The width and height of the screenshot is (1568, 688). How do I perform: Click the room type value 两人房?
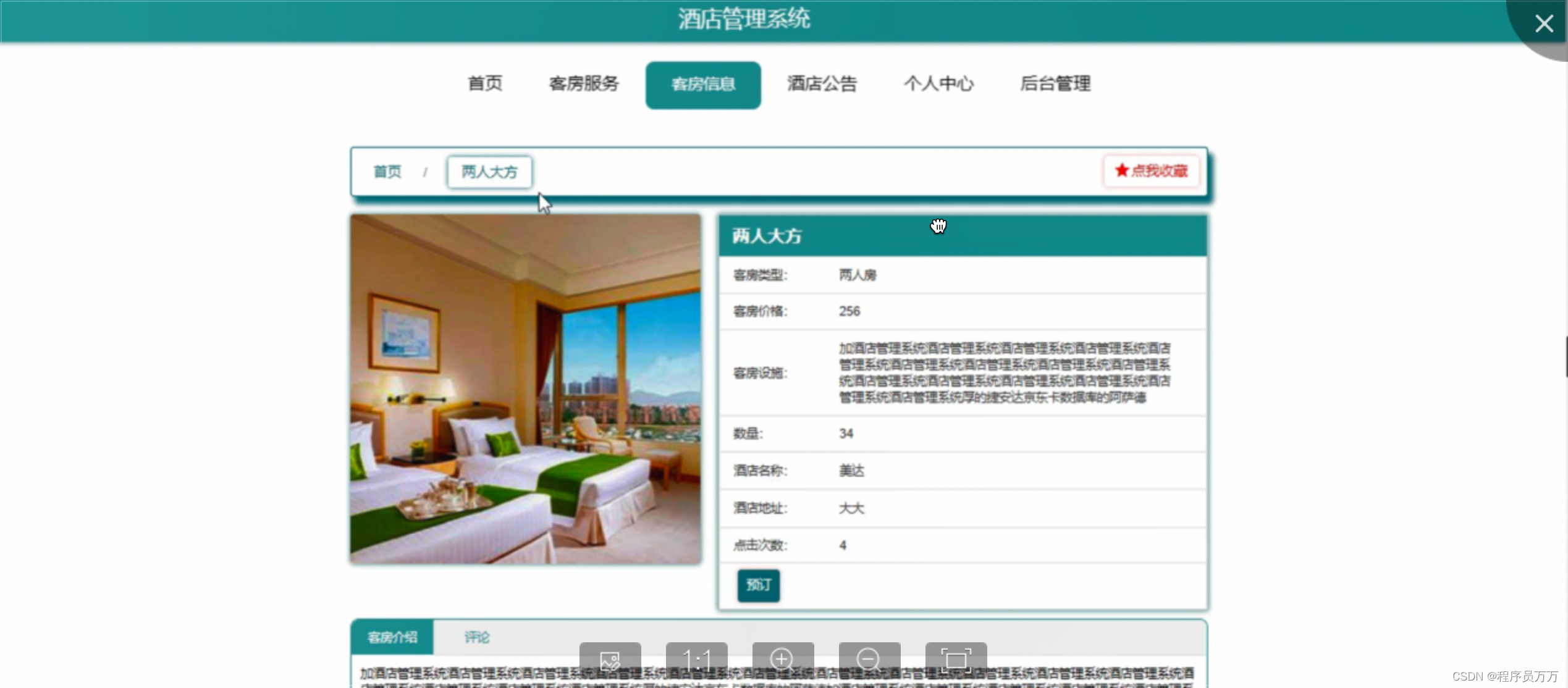tap(858, 275)
